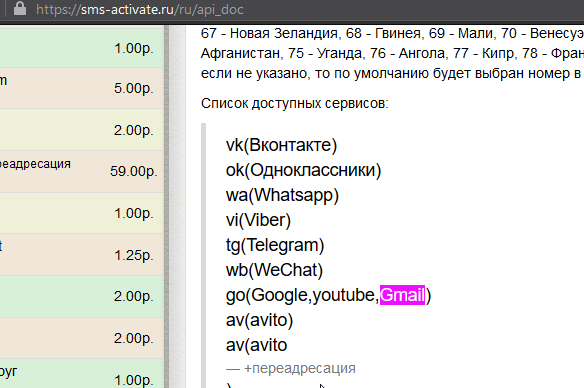Select the wa(Whatsapp) service line
This screenshot has height=388, width=584.
[x=282, y=195]
